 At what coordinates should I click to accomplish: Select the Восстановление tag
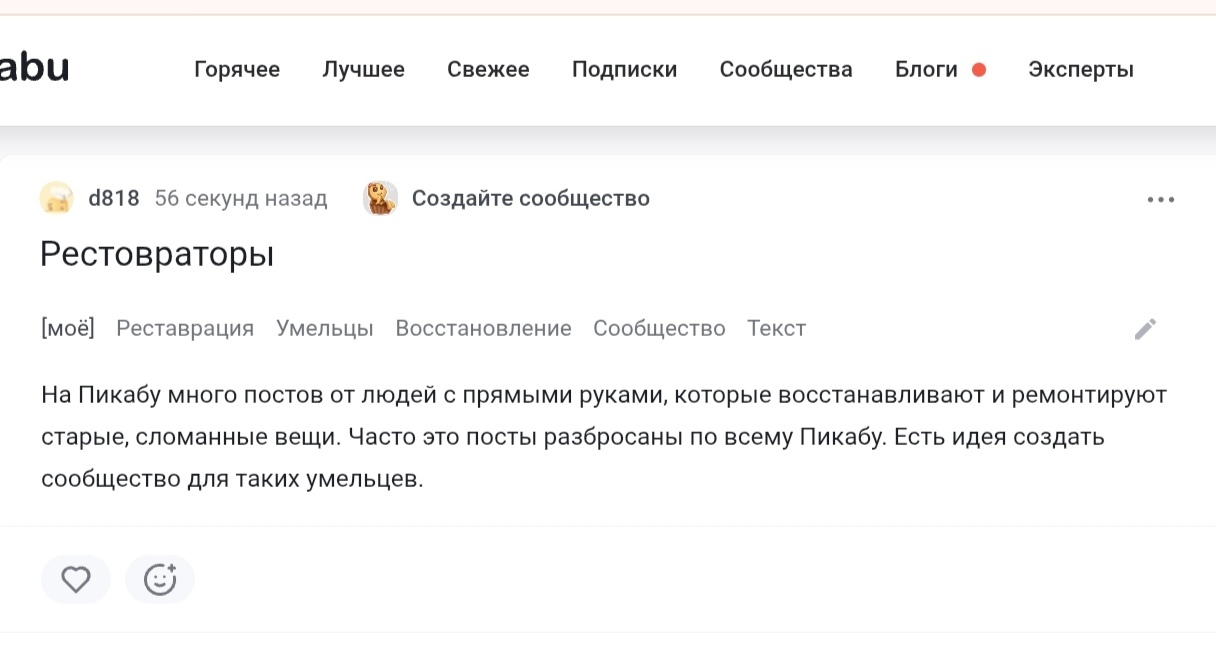484,328
